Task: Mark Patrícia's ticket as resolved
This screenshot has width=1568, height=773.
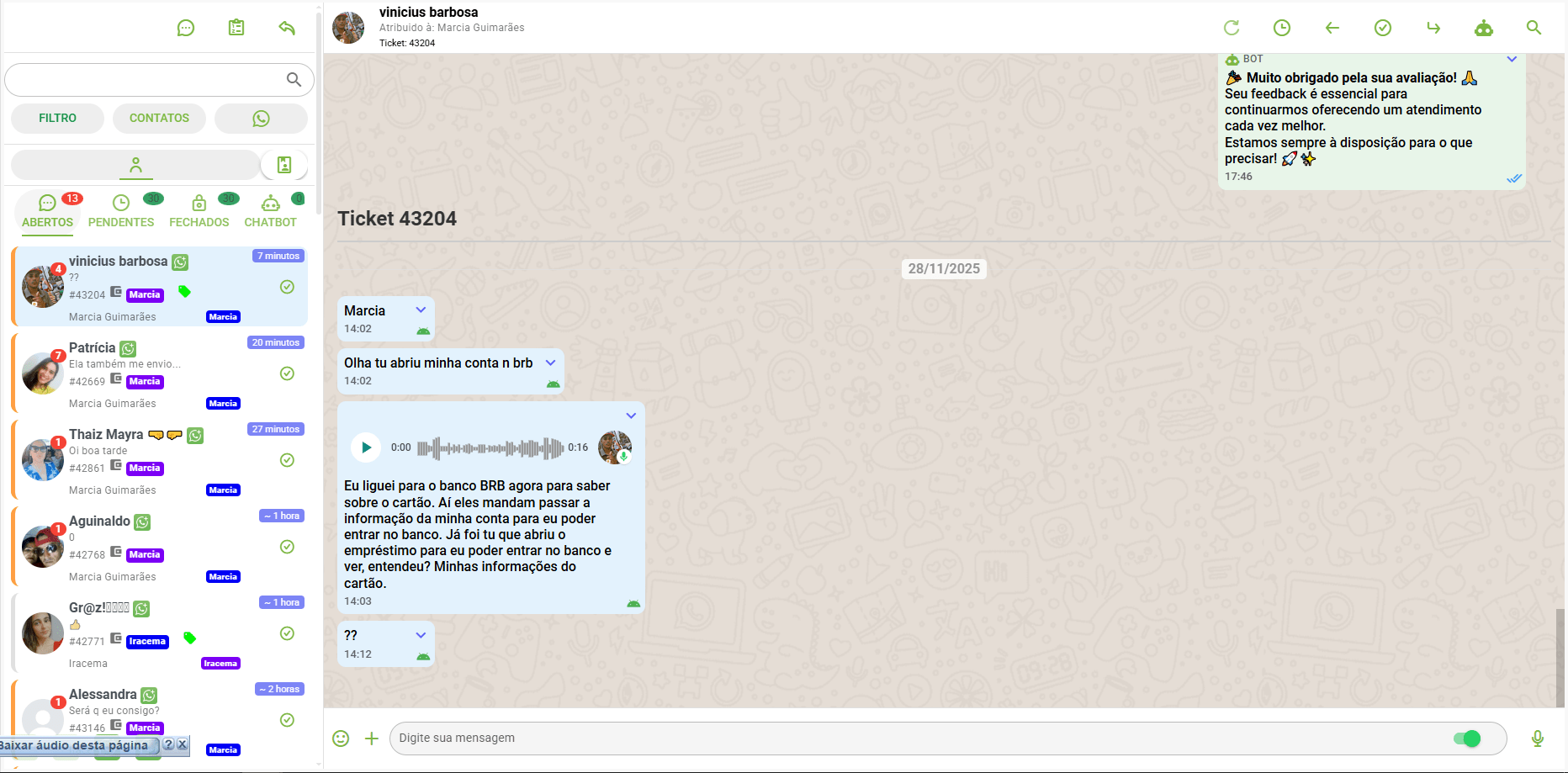Action: tap(287, 373)
